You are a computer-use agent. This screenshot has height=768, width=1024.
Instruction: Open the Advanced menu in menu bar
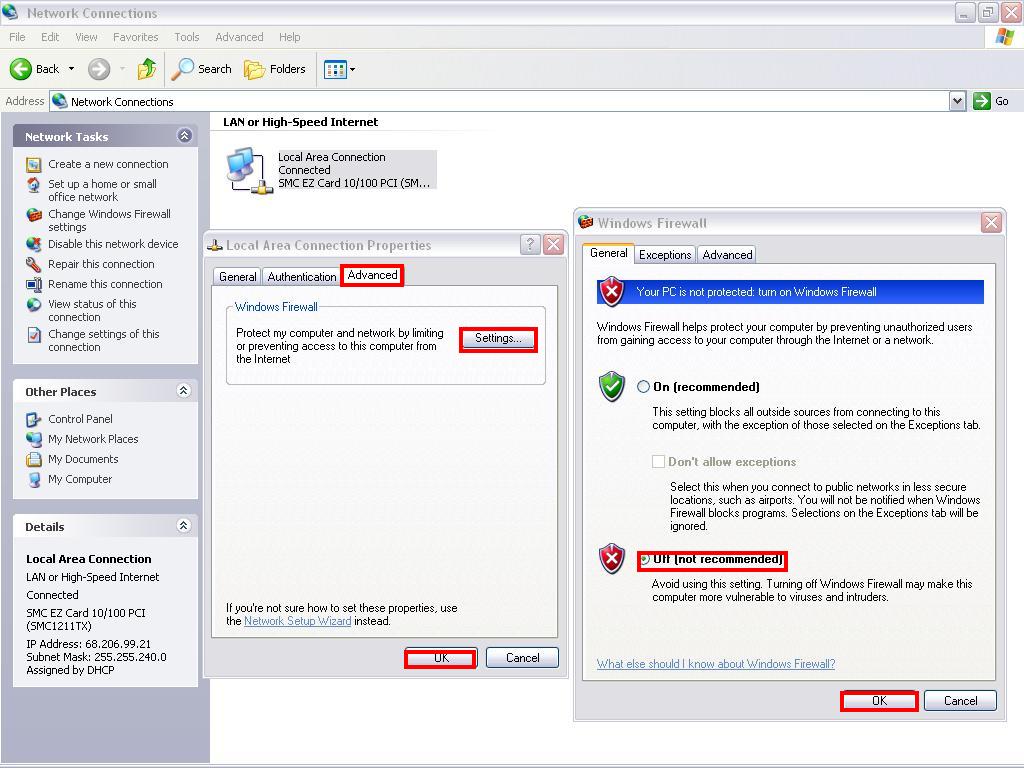(x=239, y=37)
